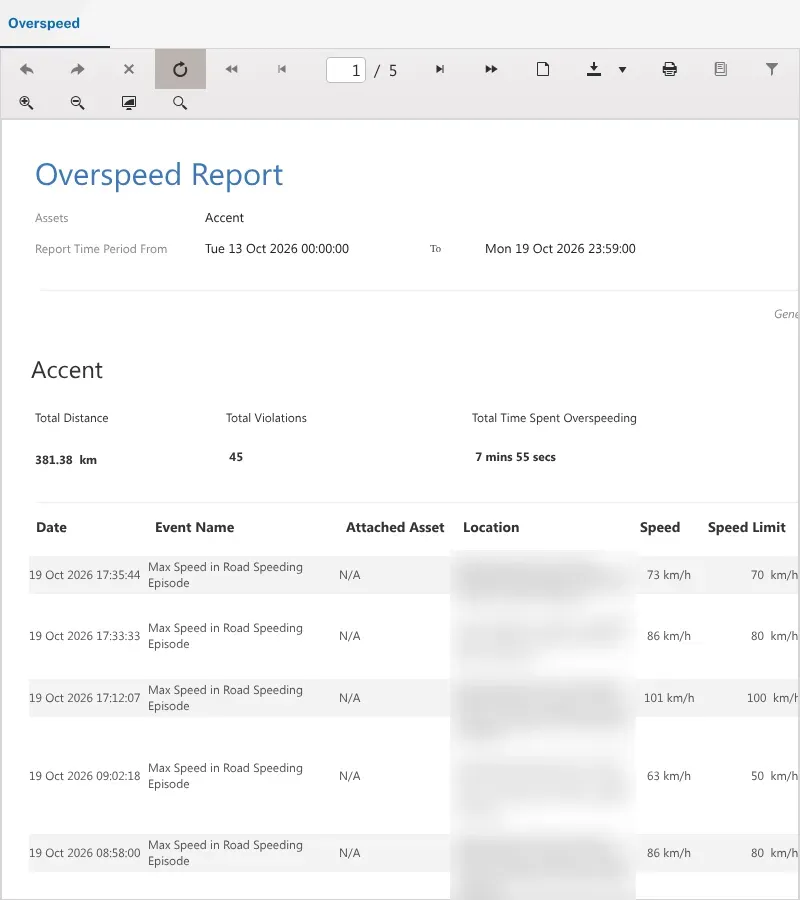Viewport: 800px width, 900px height.
Task: Zoom in with magnifier plus icon
Action: [x=26, y=103]
